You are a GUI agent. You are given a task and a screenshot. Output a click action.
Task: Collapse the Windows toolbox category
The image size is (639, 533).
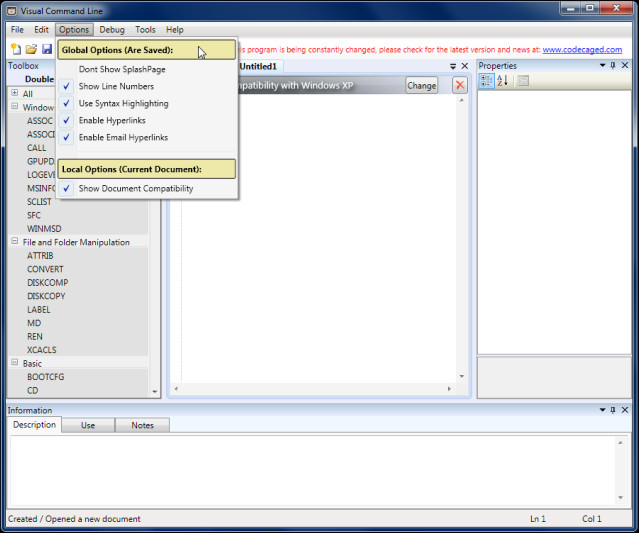15,106
